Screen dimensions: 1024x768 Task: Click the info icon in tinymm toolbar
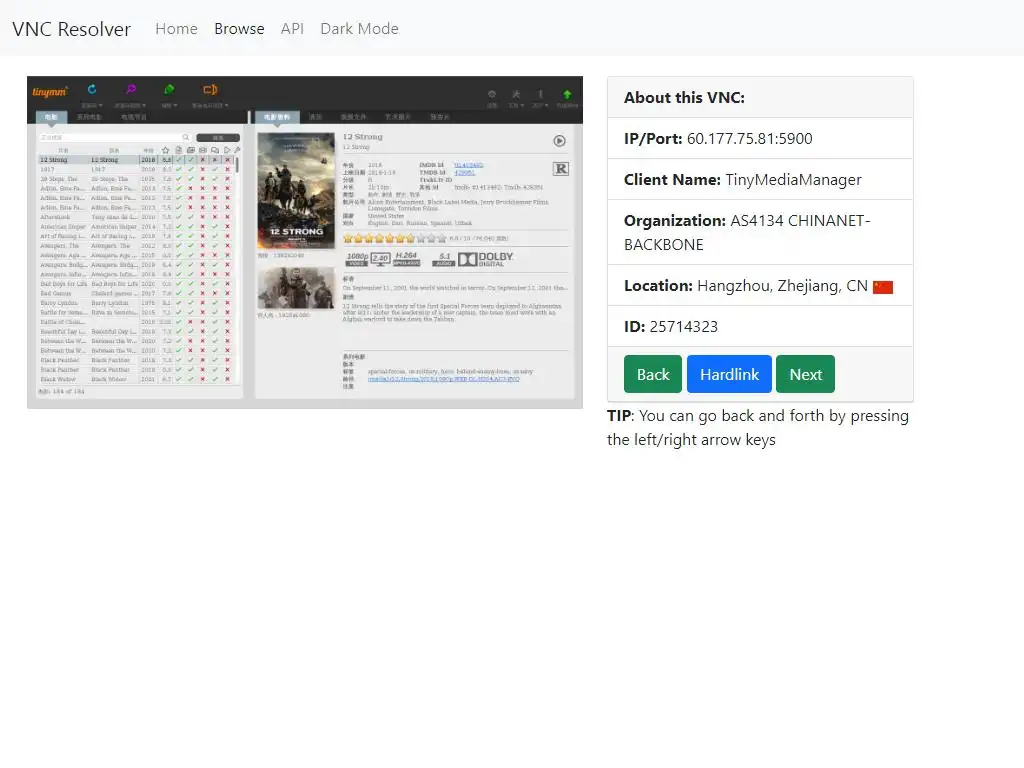[x=540, y=94]
